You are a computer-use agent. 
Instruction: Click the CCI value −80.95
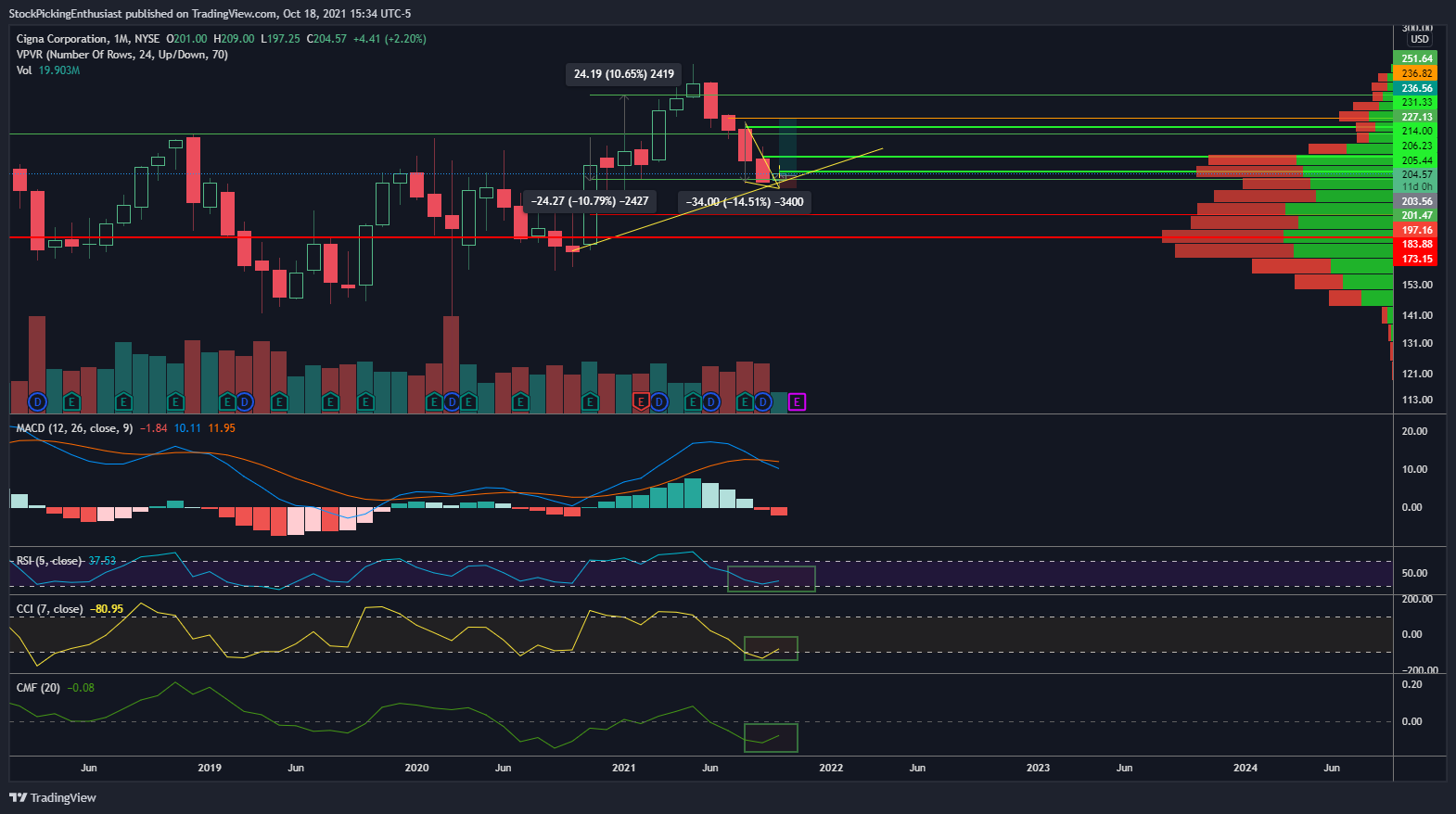pos(107,609)
